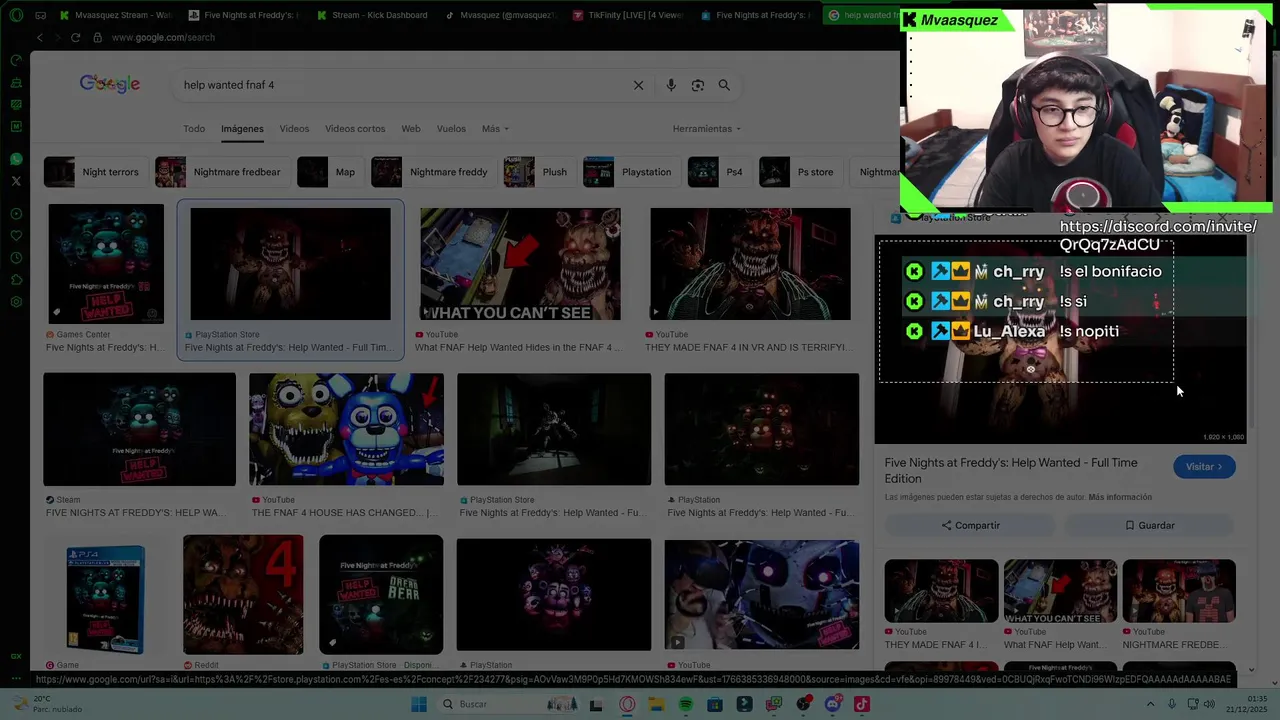Switch to the Videos tab

coord(294,129)
